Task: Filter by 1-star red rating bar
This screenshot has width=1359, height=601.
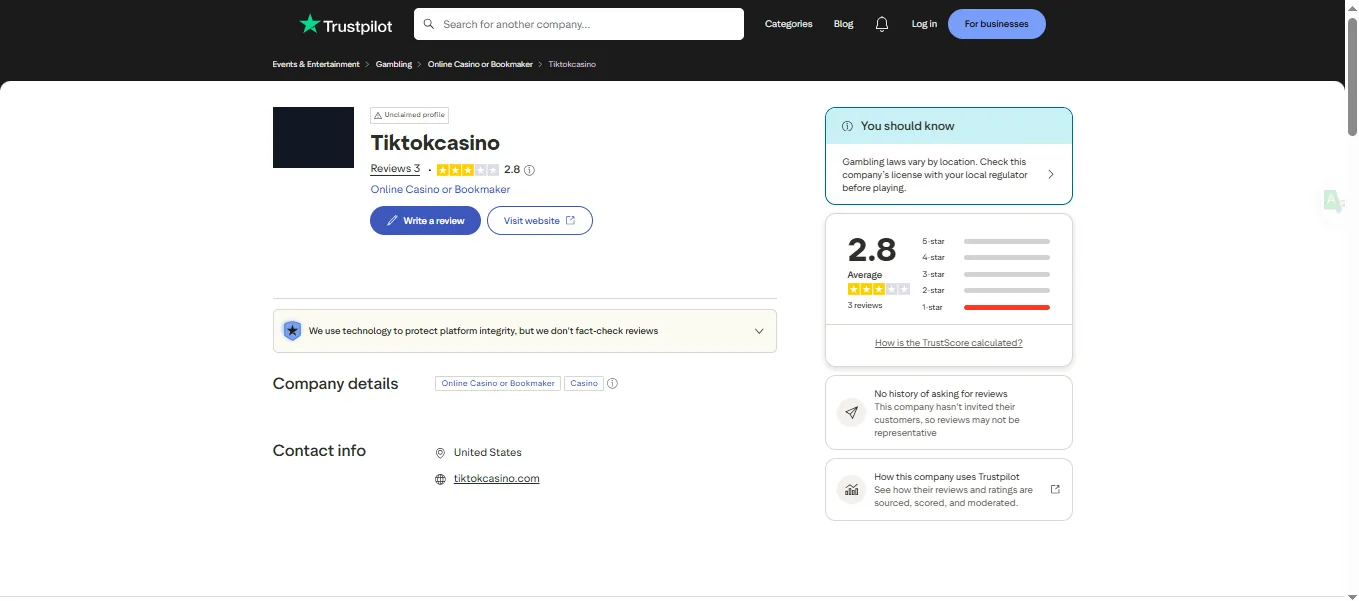Action: (x=1006, y=307)
